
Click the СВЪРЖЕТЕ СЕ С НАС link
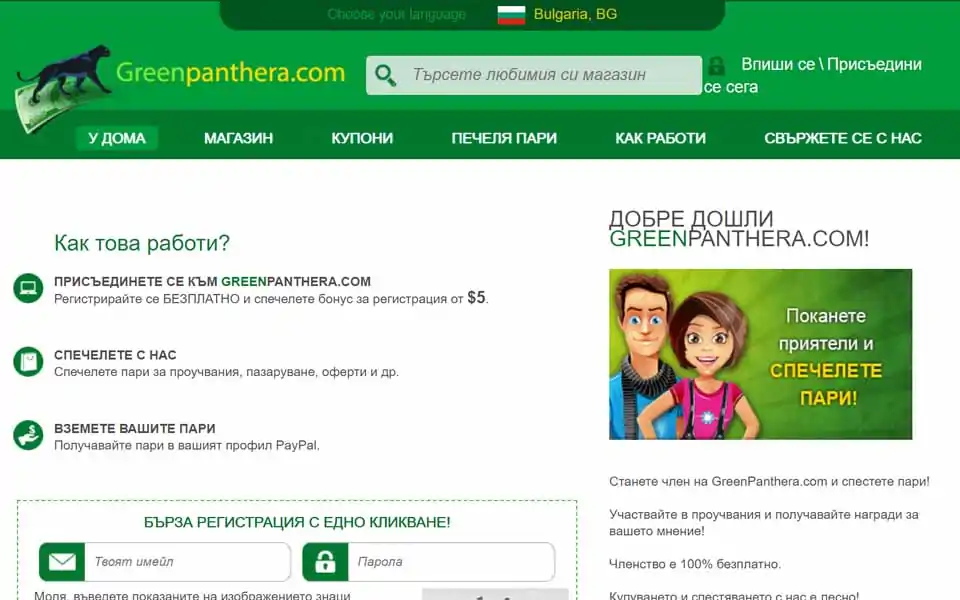coord(842,138)
